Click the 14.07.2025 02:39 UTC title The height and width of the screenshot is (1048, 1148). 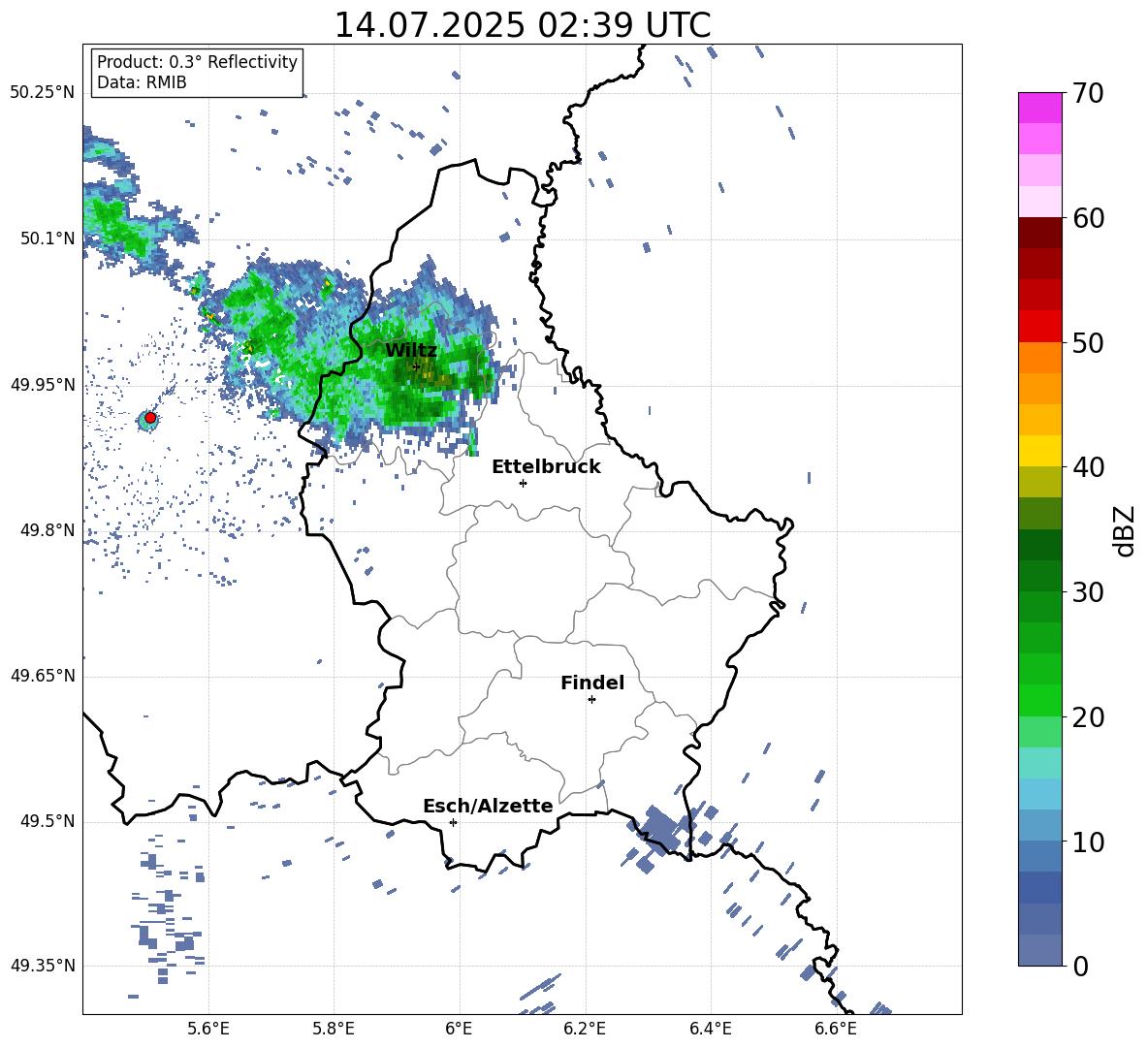coord(522,25)
